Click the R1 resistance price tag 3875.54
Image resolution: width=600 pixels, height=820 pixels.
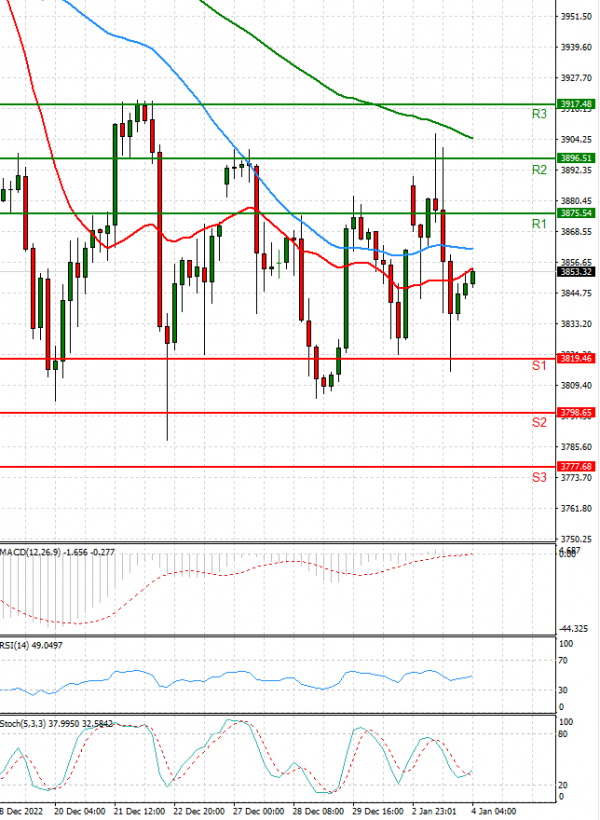click(x=576, y=213)
